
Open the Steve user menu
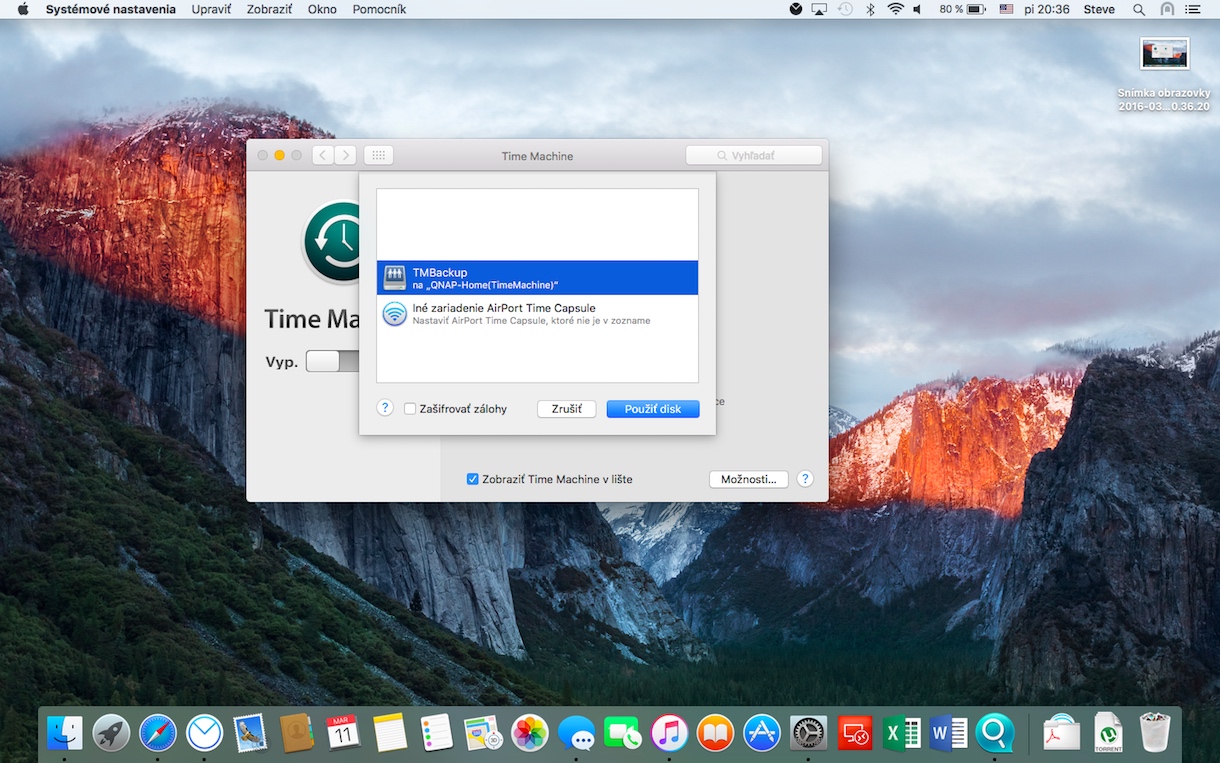(x=1099, y=9)
